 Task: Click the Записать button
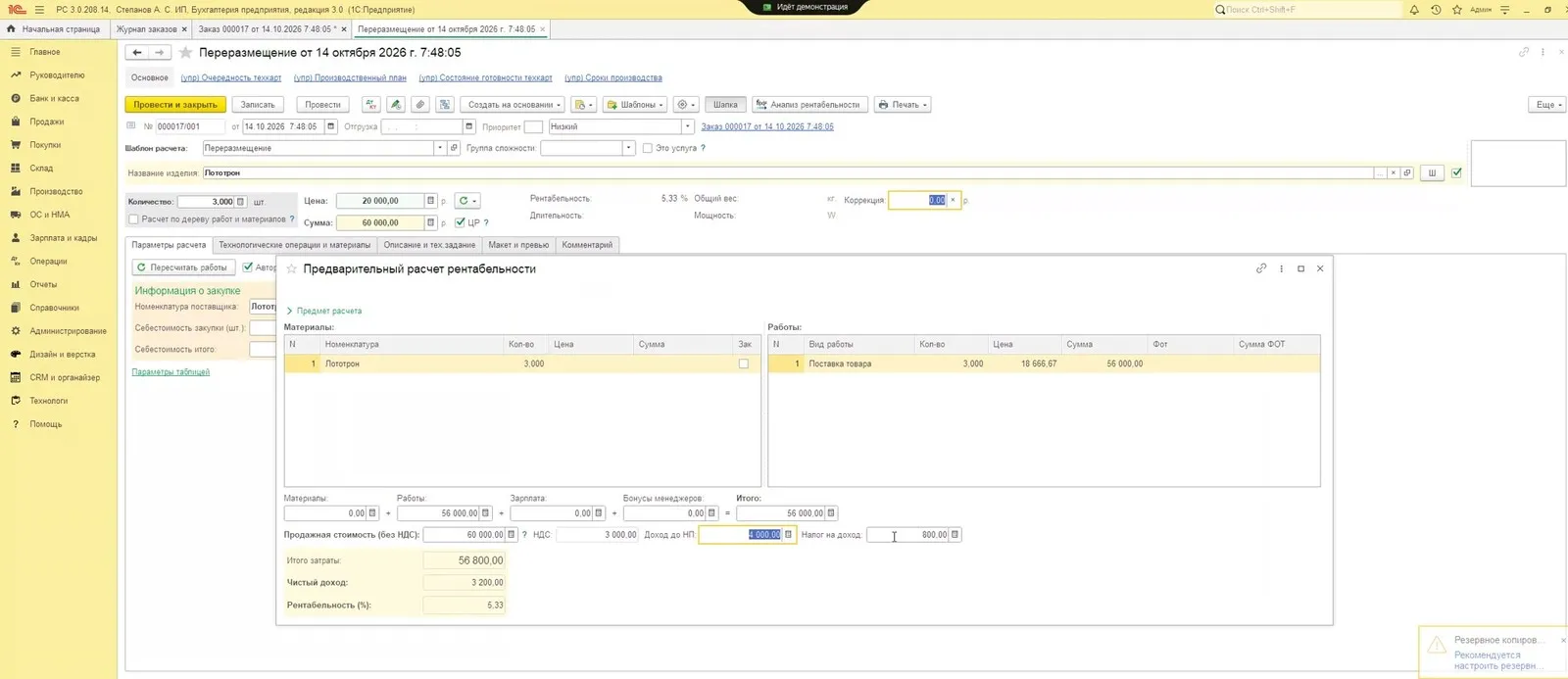tap(259, 105)
